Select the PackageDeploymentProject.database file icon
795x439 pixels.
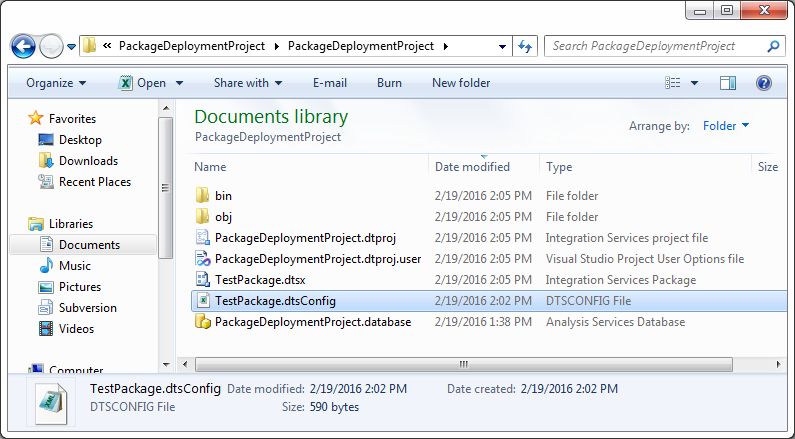202,322
